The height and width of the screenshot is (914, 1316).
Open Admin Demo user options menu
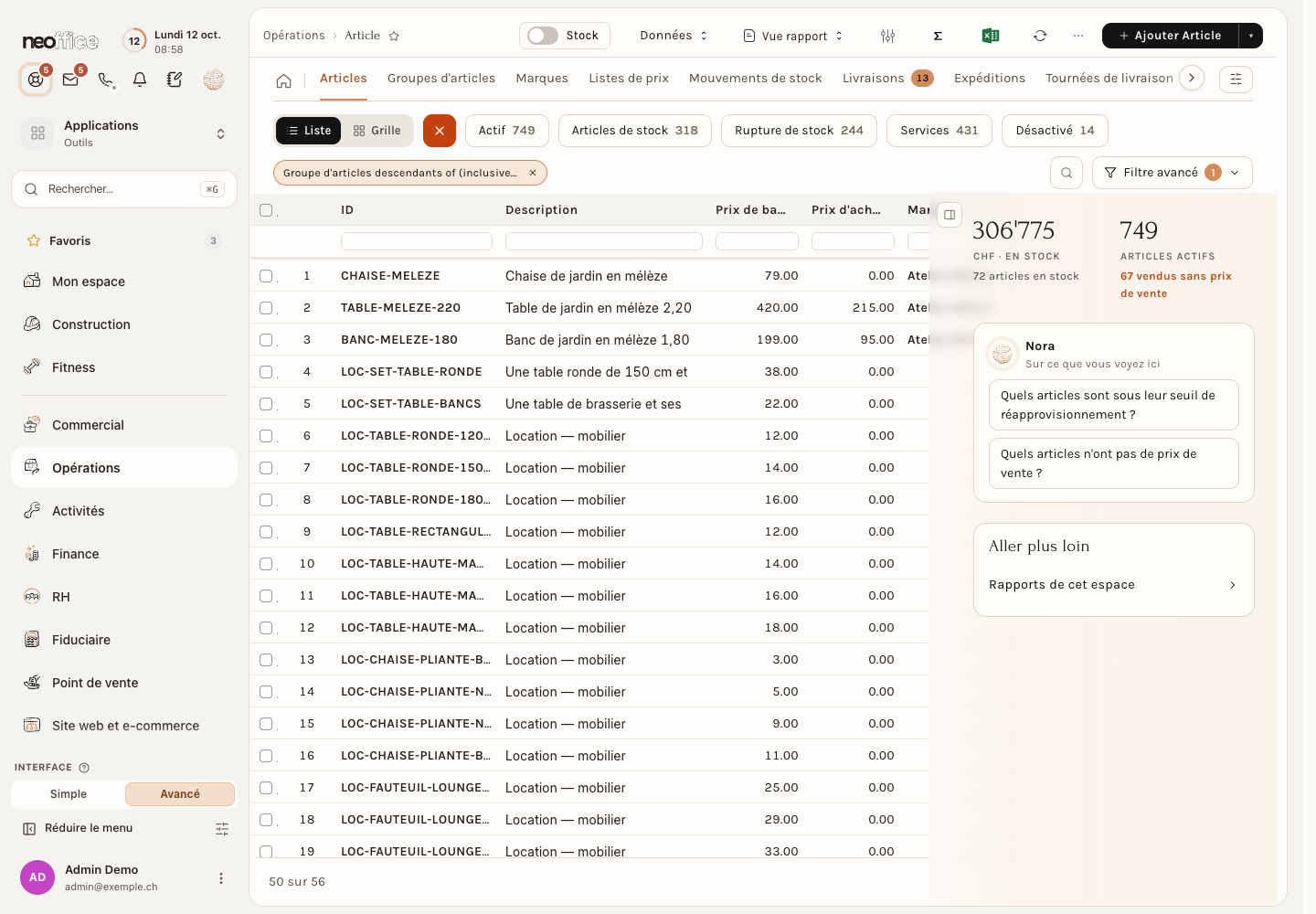[x=220, y=878]
